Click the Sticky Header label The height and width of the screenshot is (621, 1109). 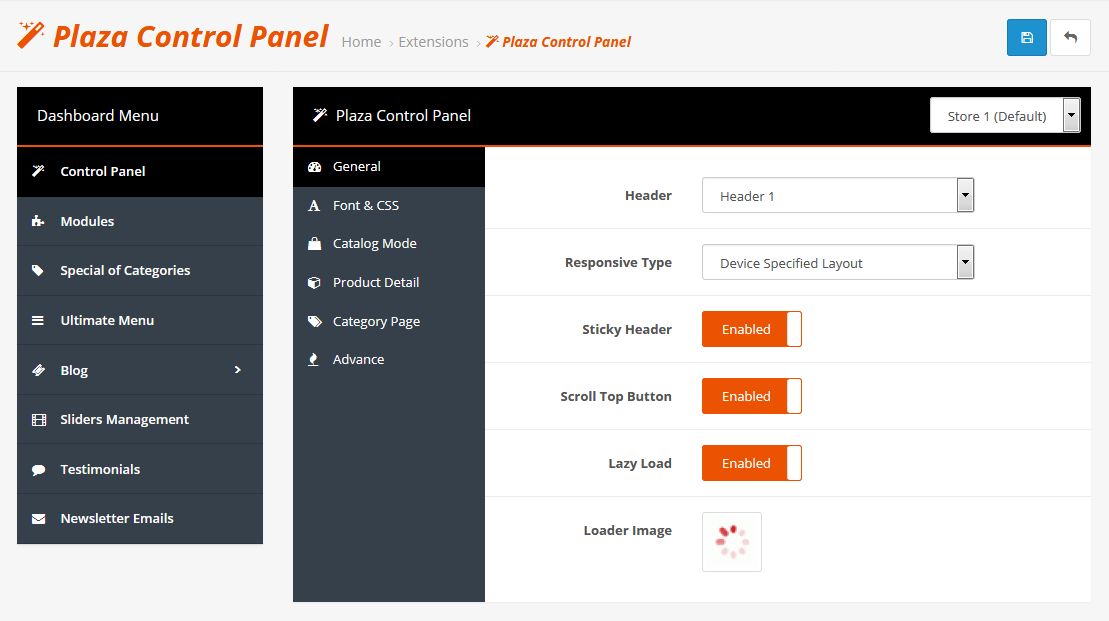pos(627,330)
